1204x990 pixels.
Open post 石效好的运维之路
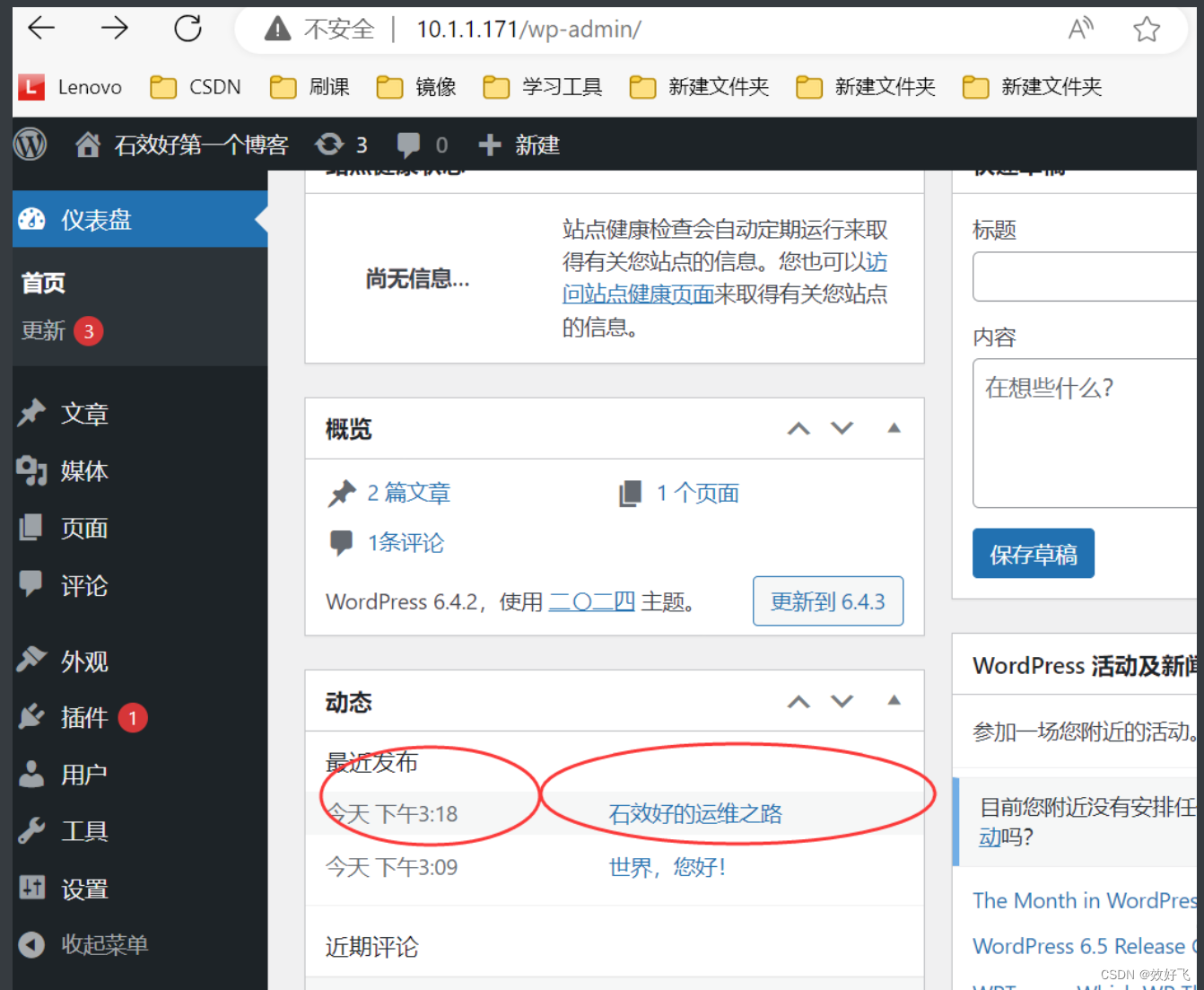[x=695, y=814]
